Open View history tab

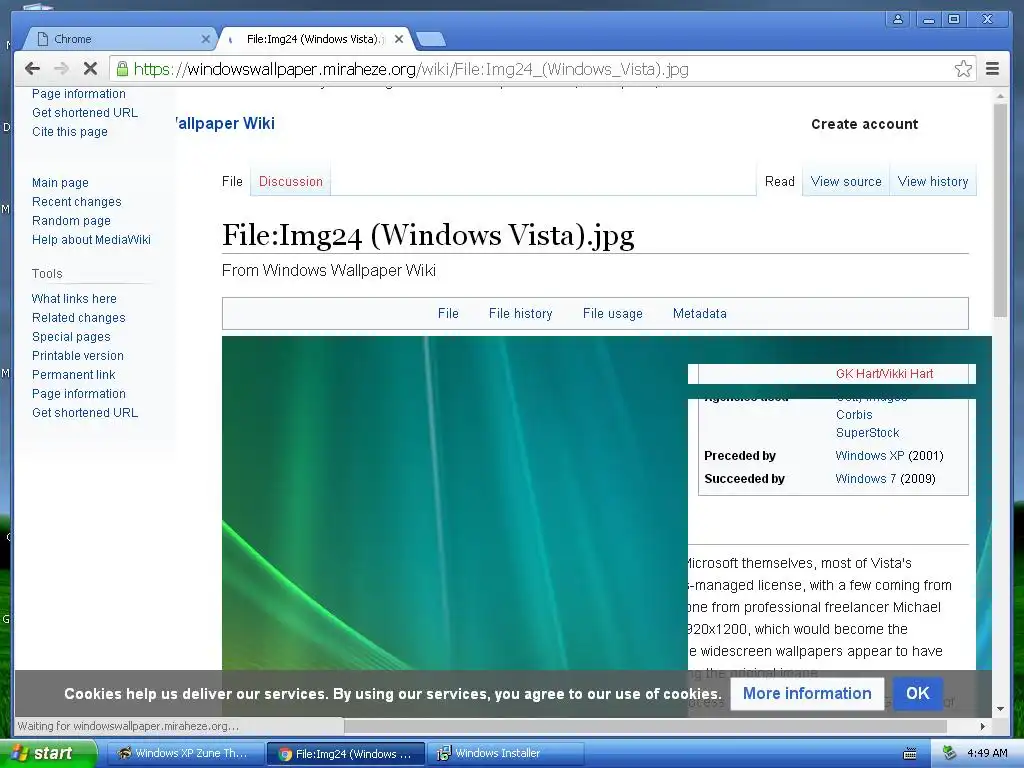point(933,182)
